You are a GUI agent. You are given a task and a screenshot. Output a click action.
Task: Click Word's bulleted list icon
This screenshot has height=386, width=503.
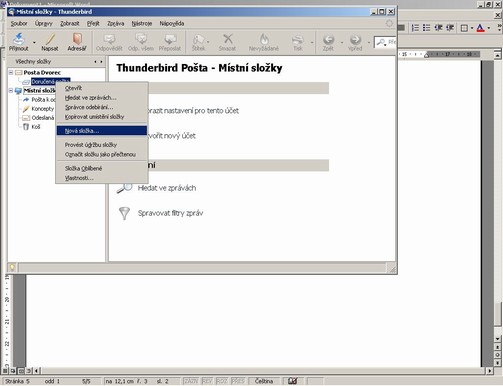click(x=426, y=28)
